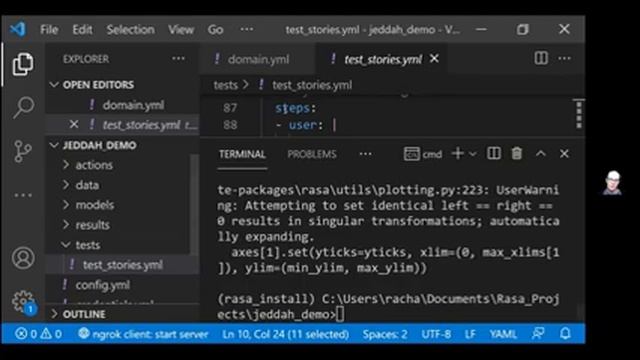Select test_stories.yml under tests folder
The height and width of the screenshot is (360, 640).
[122, 264]
